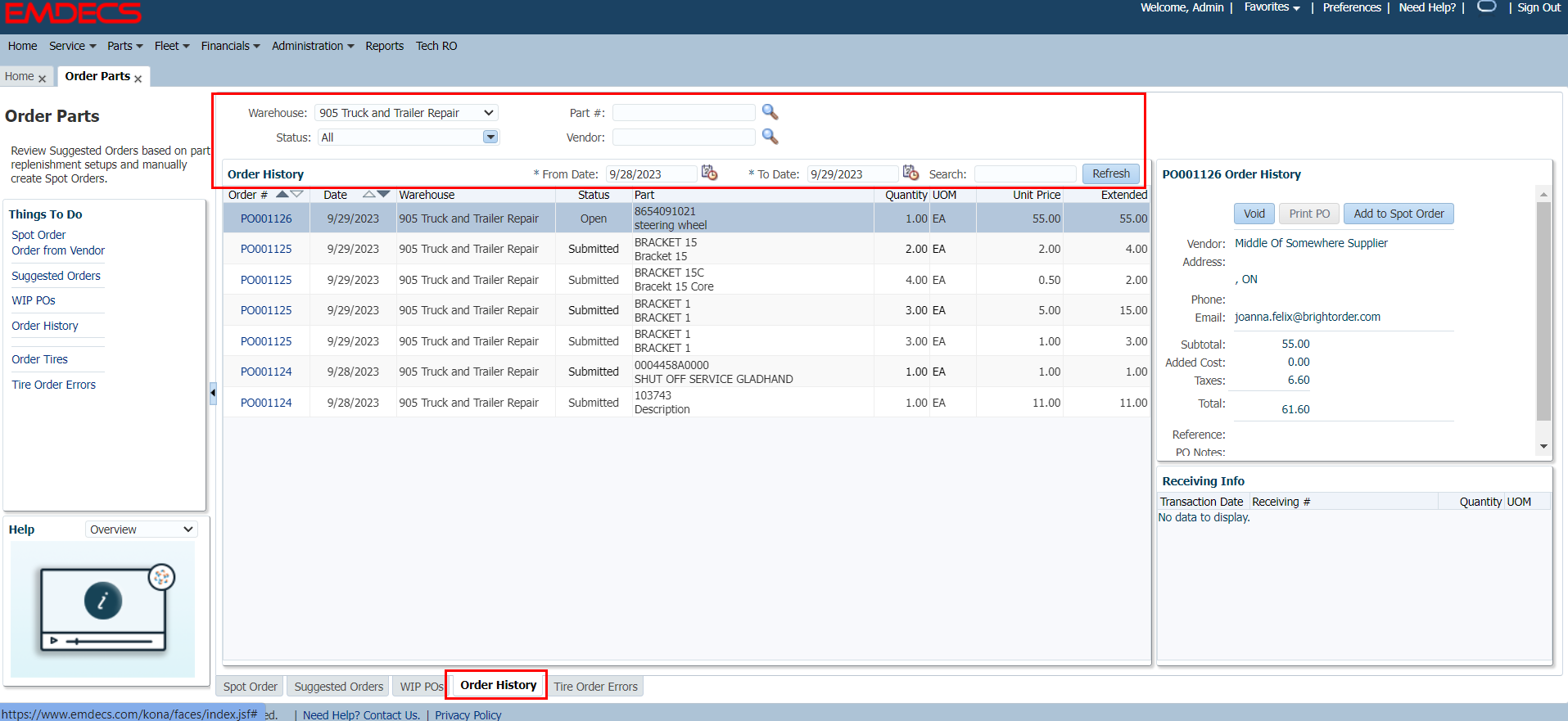Image resolution: width=1568 pixels, height=721 pixels.
Task: Switch to Tire Order Errors bottom tab
Action: [595, 687]
